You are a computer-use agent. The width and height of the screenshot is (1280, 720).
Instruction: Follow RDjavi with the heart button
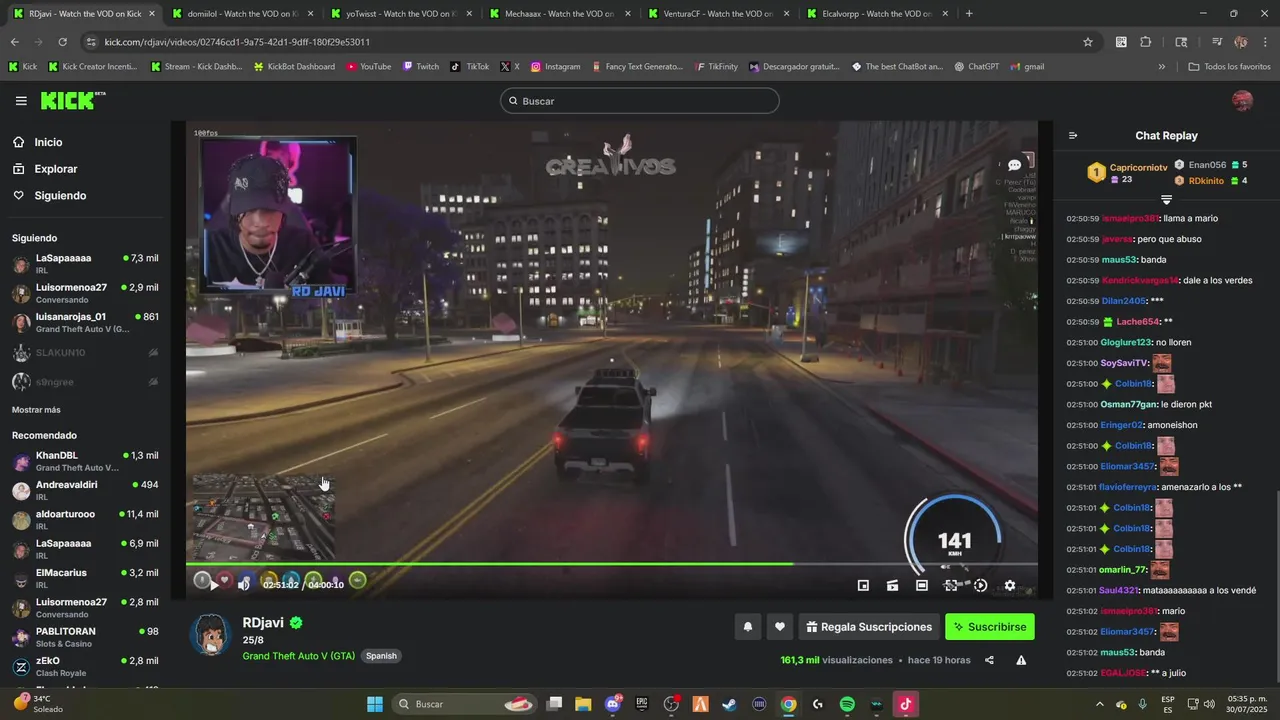(780, 627)
